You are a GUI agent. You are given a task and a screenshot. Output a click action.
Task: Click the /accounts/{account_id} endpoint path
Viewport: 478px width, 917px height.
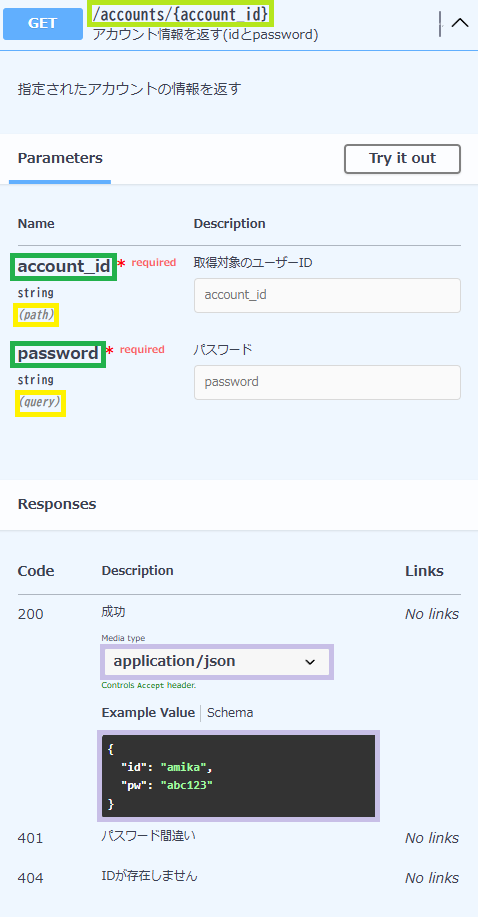click(181, 13)
